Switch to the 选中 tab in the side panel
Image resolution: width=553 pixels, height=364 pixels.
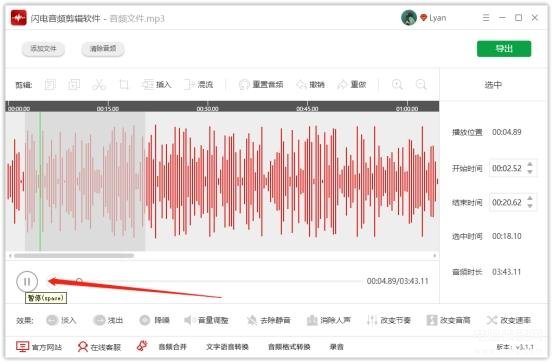point(493,85)
